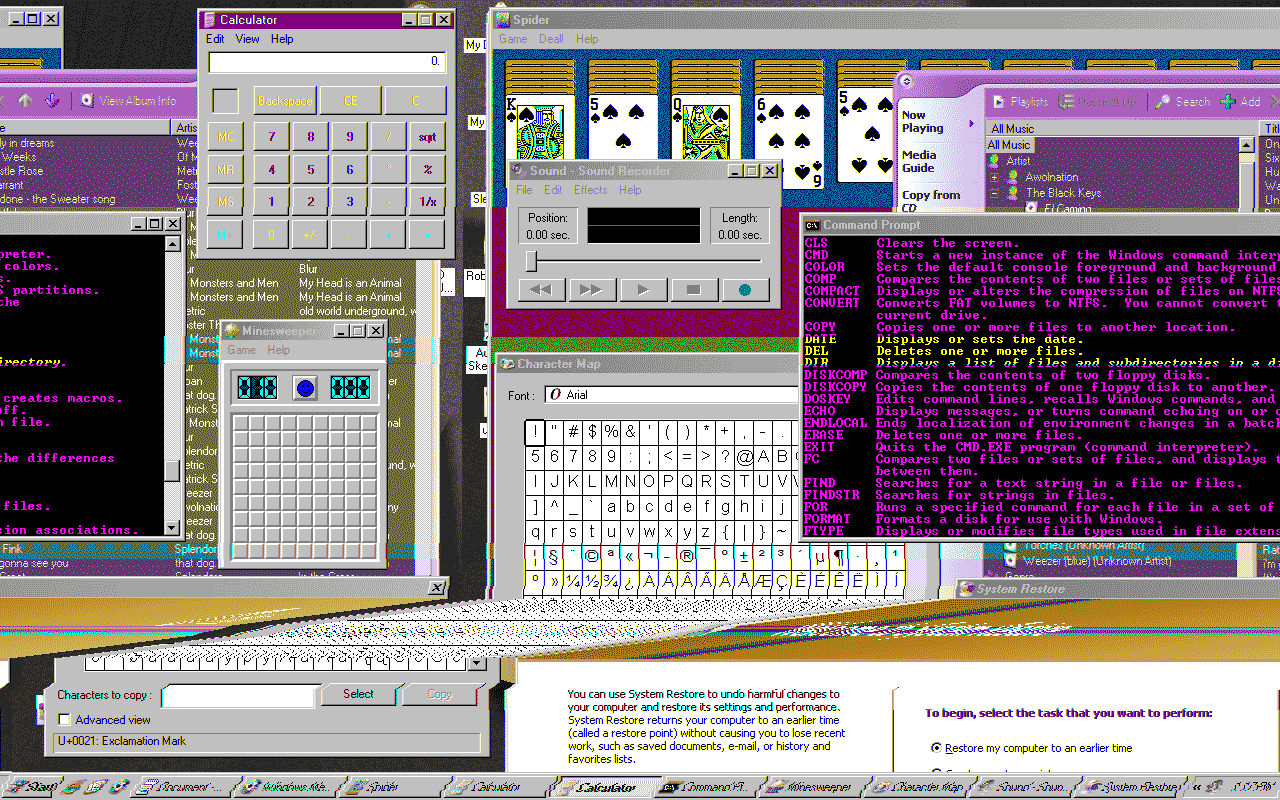Open the Effects menu in Sound Recorder
This screenshot has height=800, width=1280.
[x=590, y=190]
